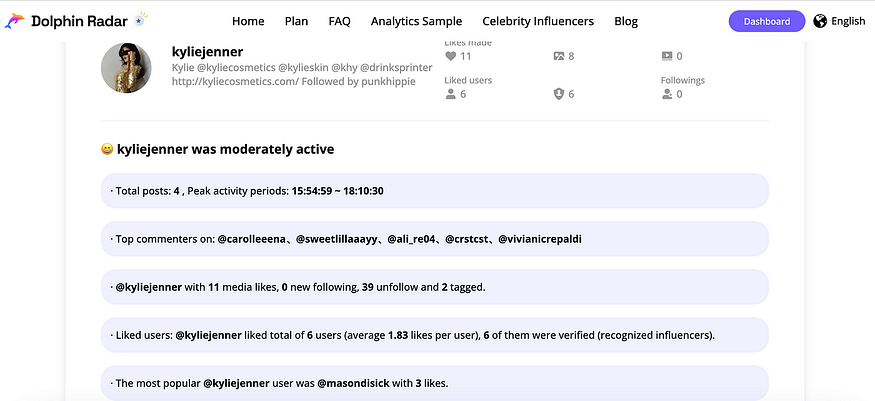Open Celebrity Influencers page
875x401 pixels.
(x=538, y=21)
